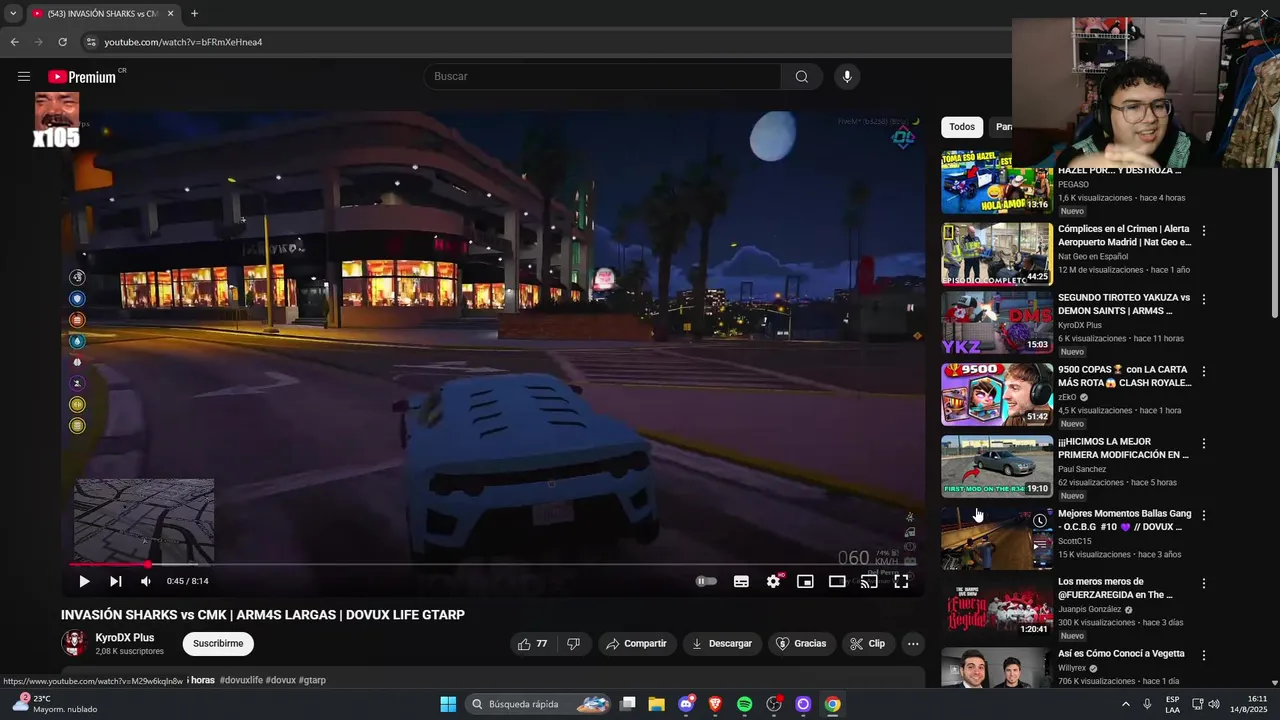The width and height of the screenshot is (1280, 720).
Task: Click the browser address bar URL
Action: (183, 42)
